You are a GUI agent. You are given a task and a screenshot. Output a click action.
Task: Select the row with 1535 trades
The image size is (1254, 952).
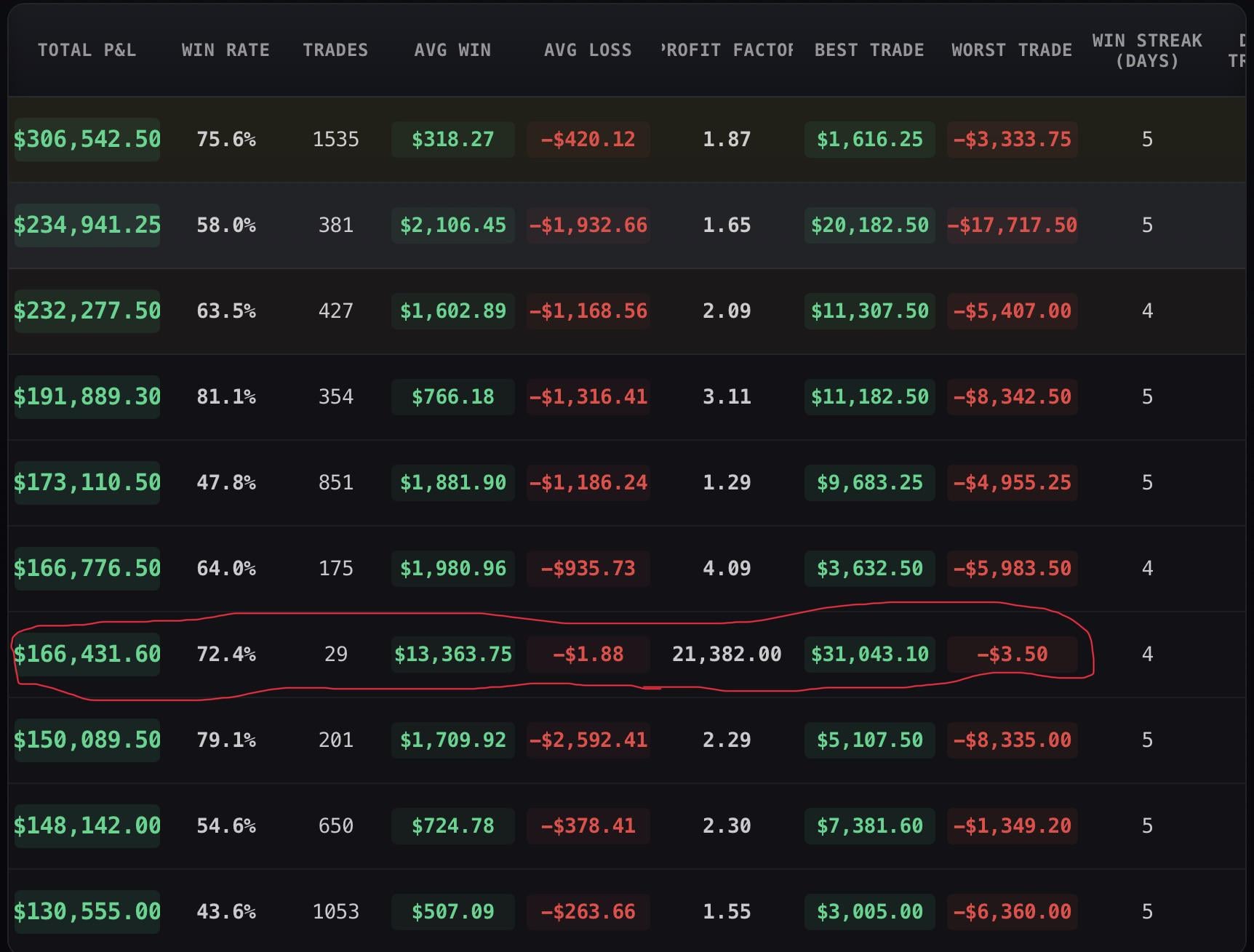click(x=335, y=139)
